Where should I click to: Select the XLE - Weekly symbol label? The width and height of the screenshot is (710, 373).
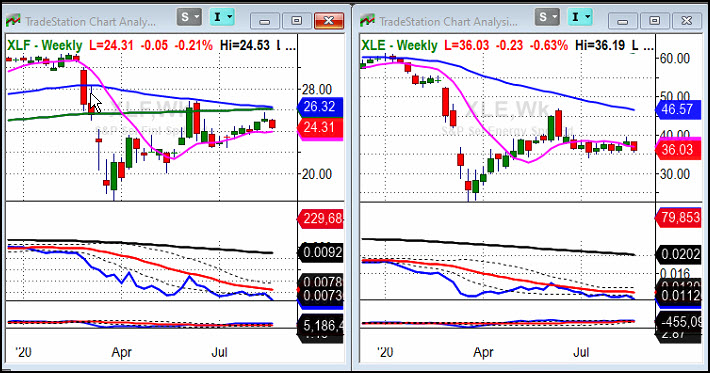coord(399,45)
